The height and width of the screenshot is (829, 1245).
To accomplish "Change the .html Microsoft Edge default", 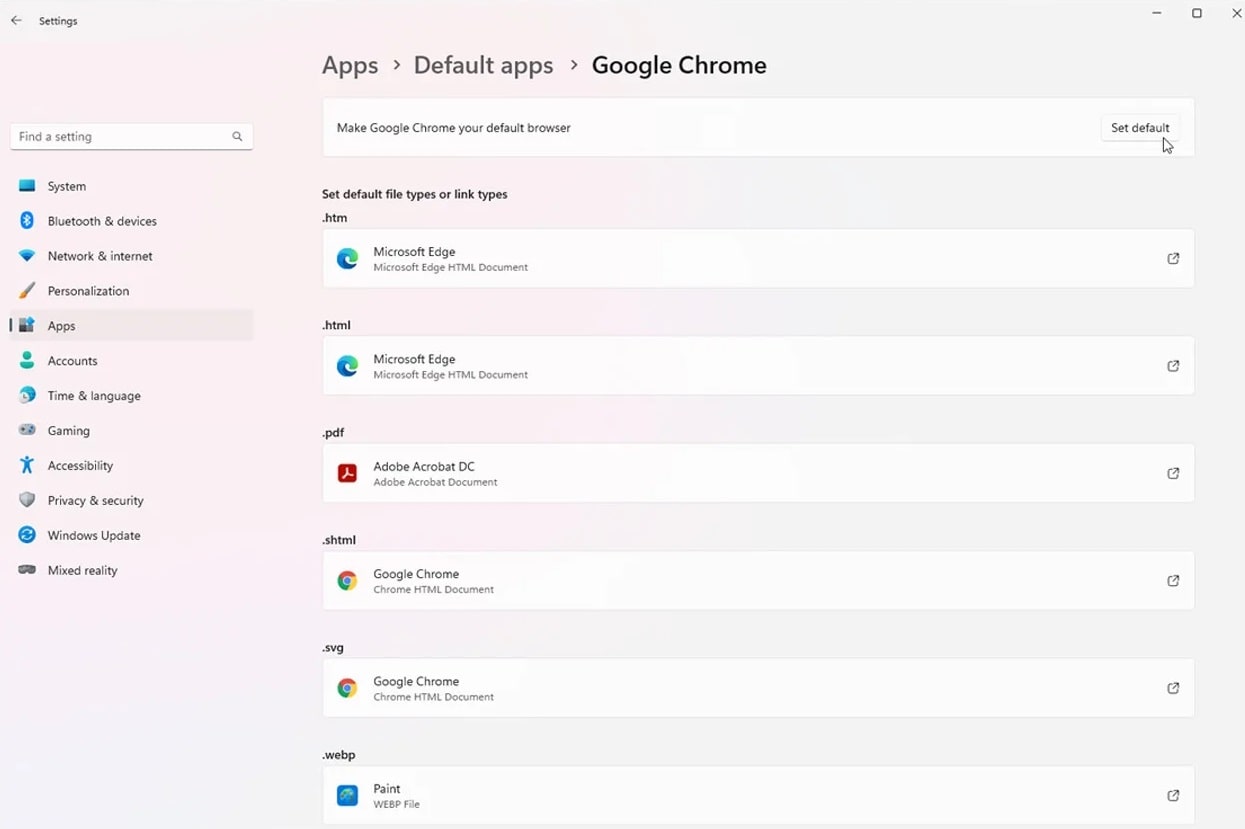I will pyautogui.click(x=758, y=366).
